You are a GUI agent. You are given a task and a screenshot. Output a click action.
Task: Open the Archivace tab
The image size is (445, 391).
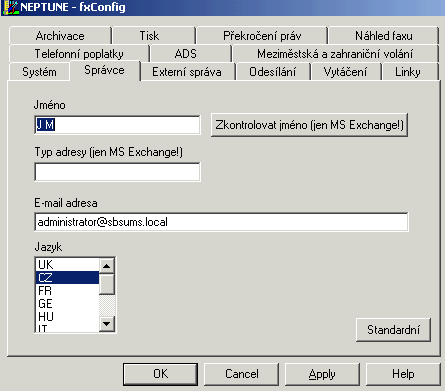click(x=60, y=36)
